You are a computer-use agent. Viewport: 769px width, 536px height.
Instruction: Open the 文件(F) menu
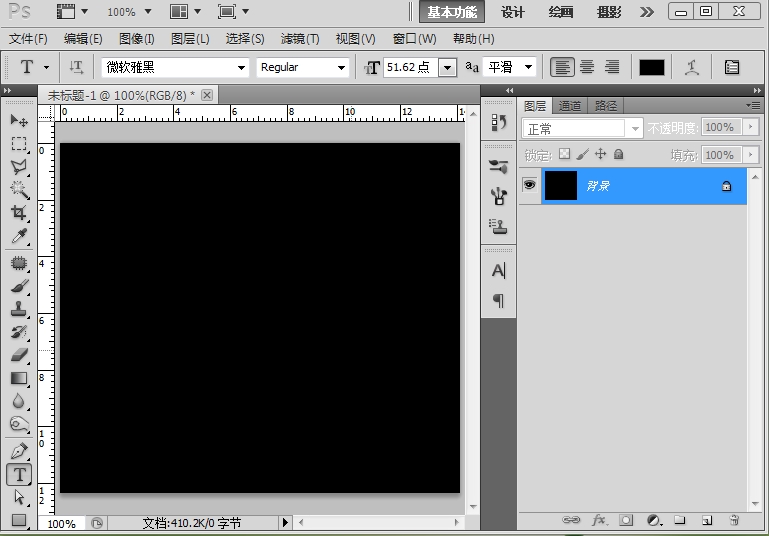point(28,39)
